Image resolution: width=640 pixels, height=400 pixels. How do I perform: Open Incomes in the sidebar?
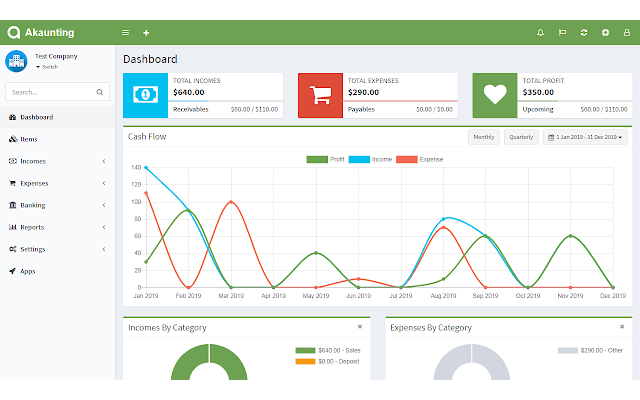tap(57, 161)
